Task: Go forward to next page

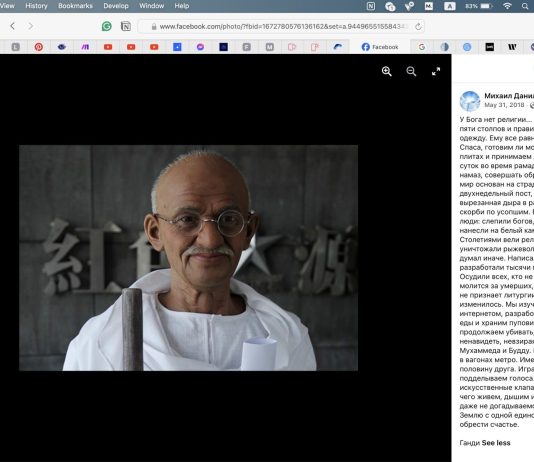Action: pos(30,26)
